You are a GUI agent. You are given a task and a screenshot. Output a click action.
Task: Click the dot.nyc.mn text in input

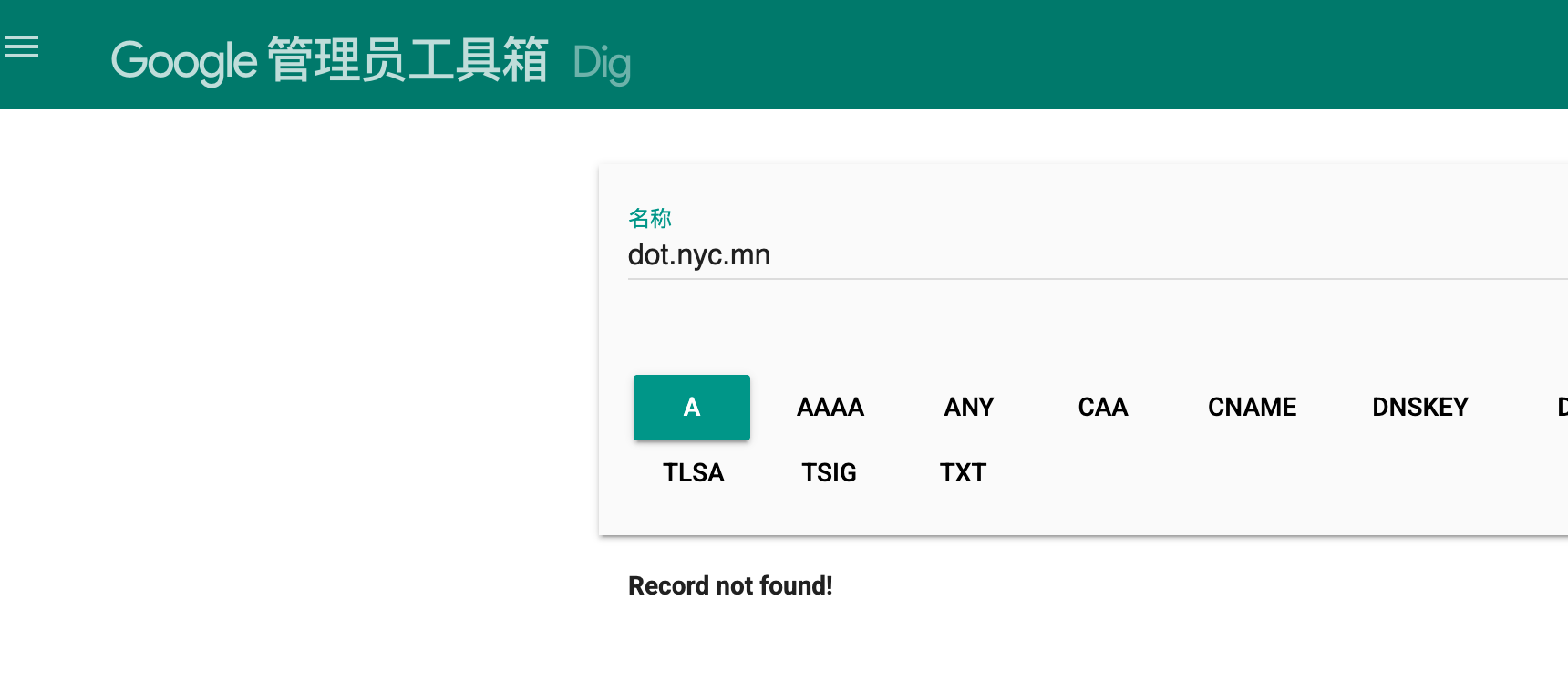[699, 255]
